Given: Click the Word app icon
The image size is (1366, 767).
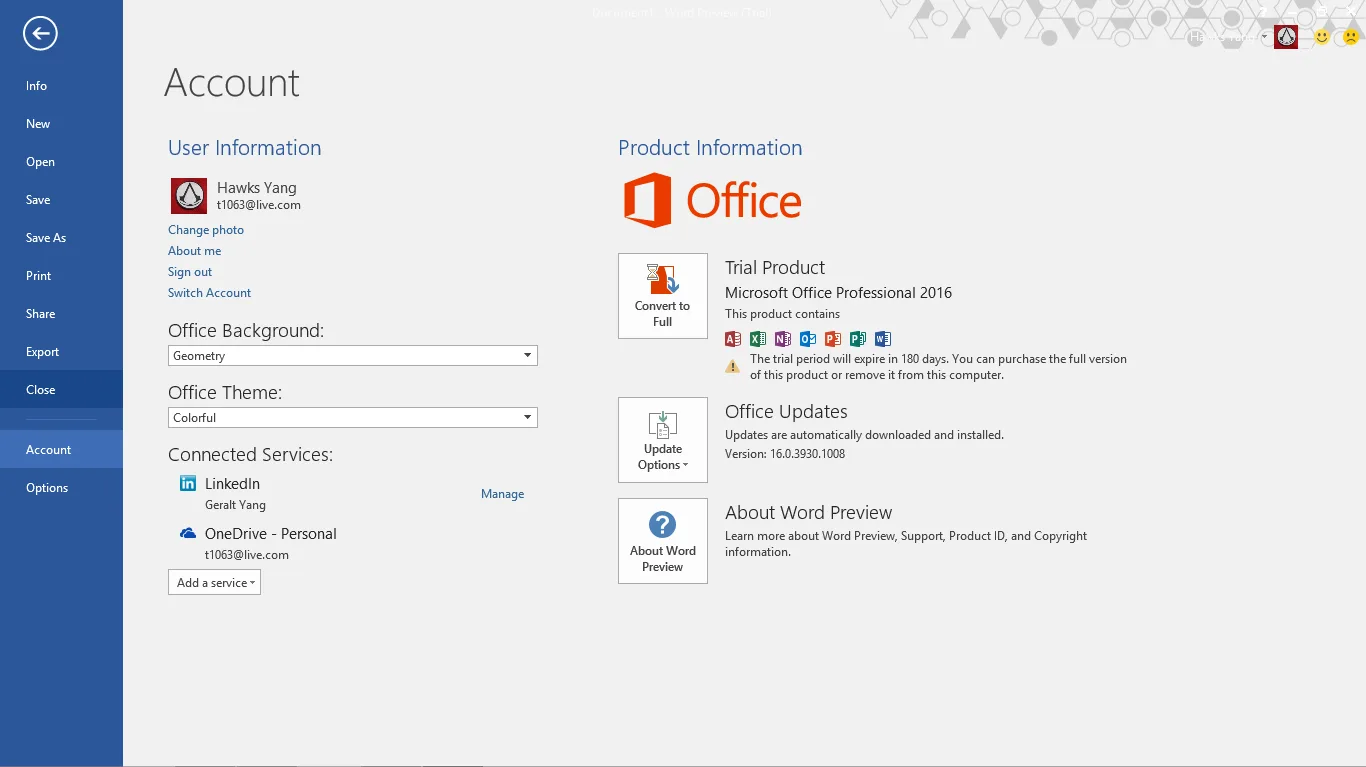Looking at the screenshot, I should pyautogui.click(x=883, y=339).
